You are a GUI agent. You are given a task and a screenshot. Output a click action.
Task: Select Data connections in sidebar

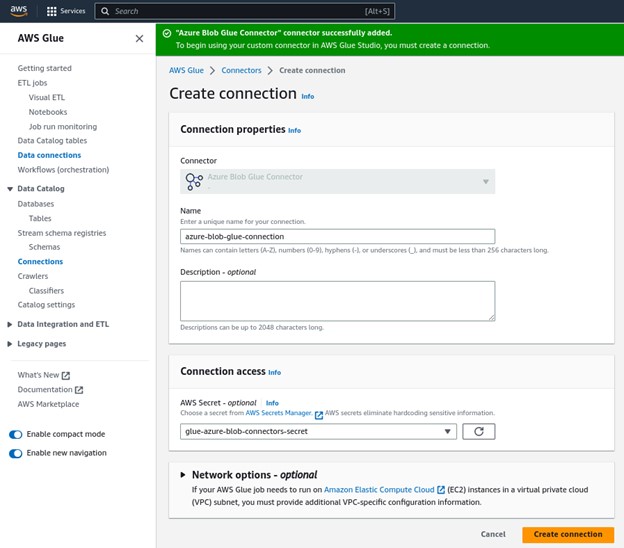49,155
